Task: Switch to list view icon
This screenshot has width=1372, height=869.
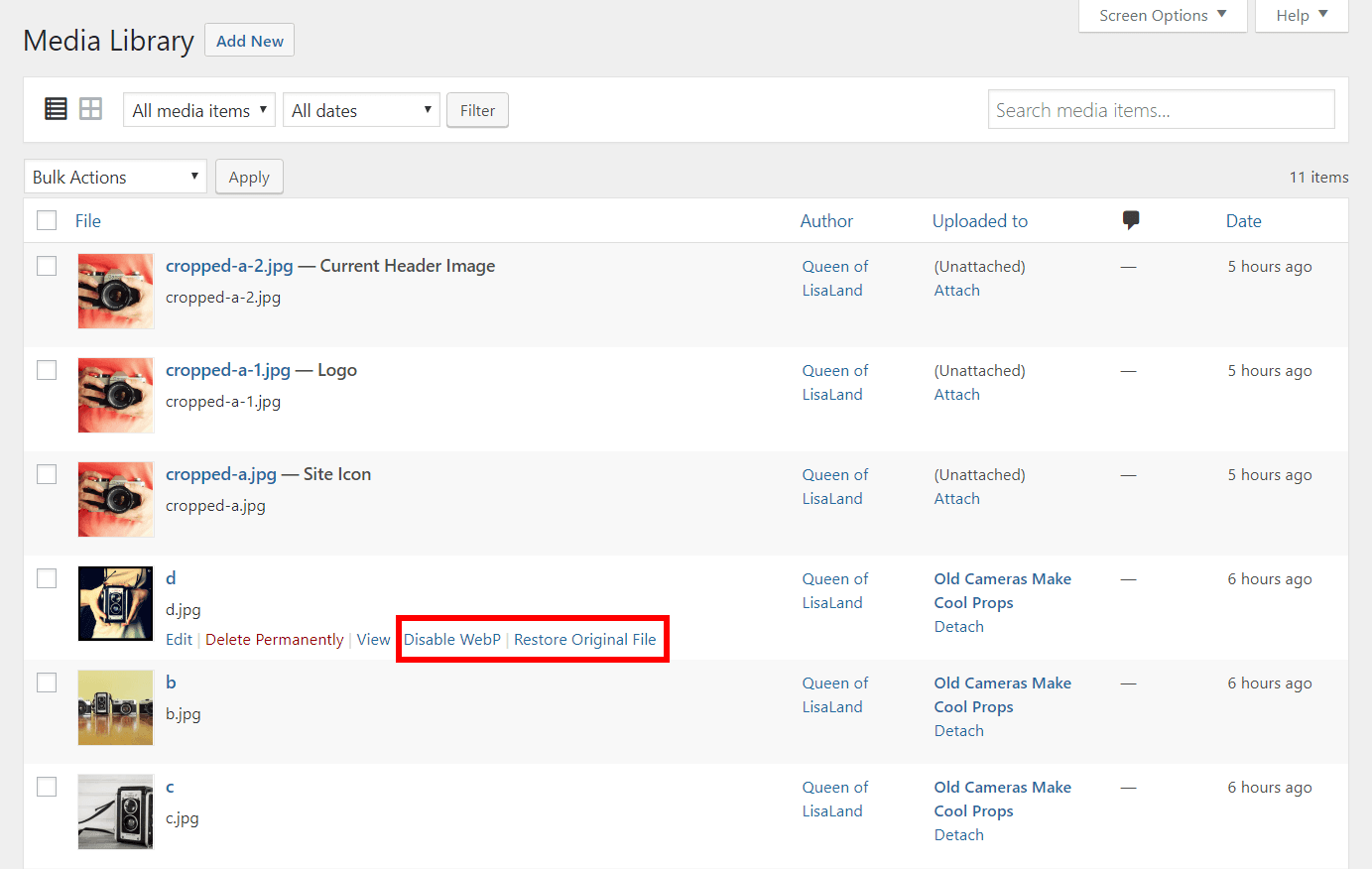Action: pyautogui.click(x=56, y=109)
